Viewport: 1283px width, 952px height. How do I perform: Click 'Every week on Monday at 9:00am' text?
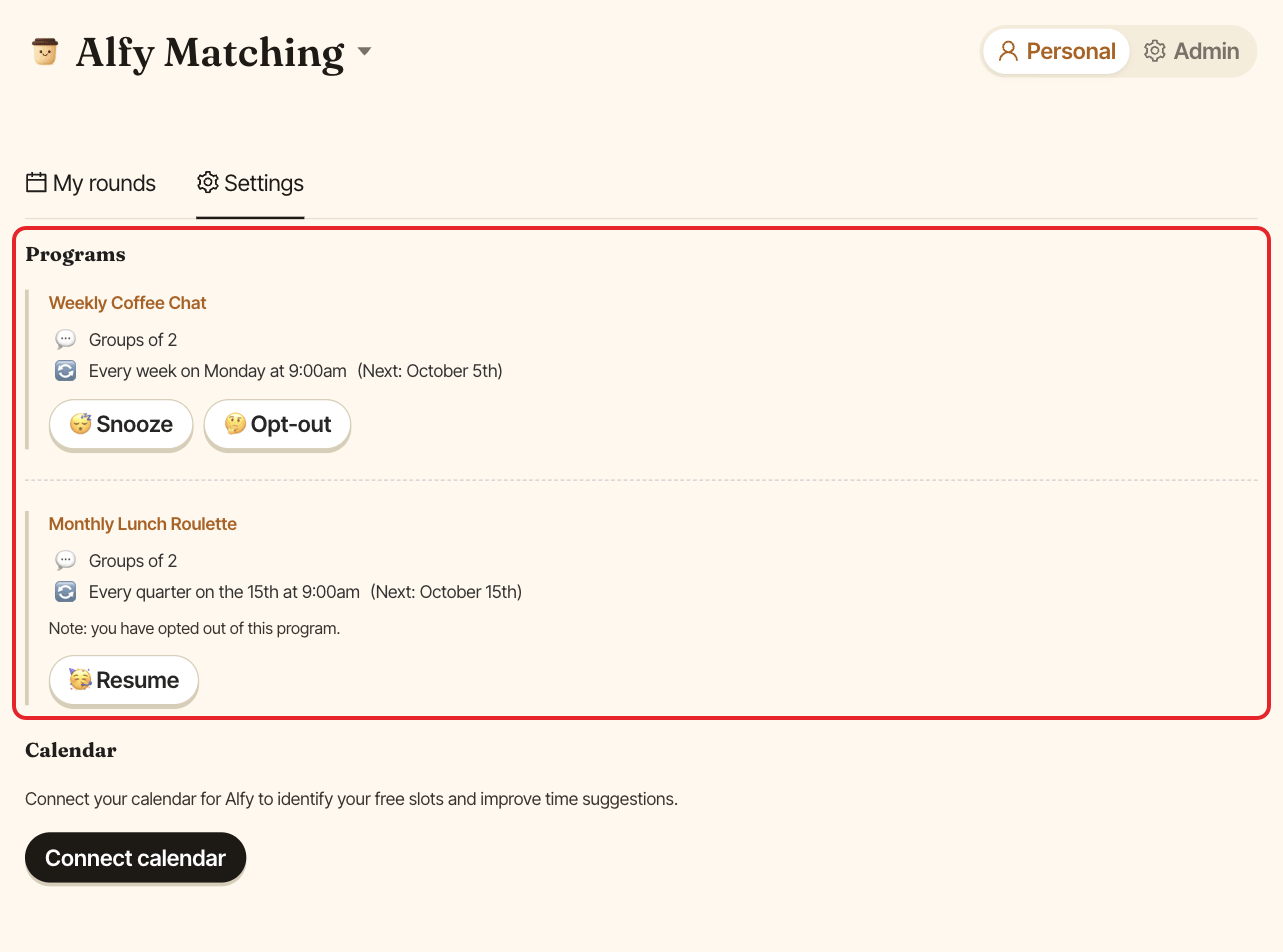(218, 371)
